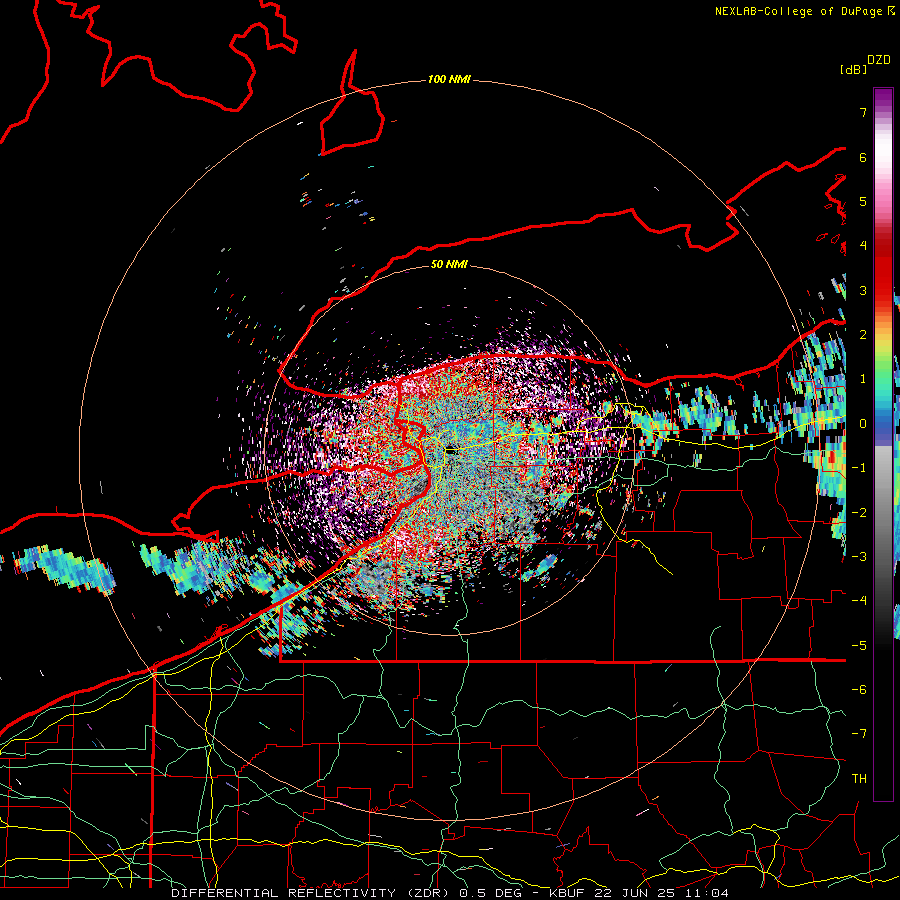This screenshot has width=900, height=900.
Task: Click the TH label on color scale
Action: 859,778
